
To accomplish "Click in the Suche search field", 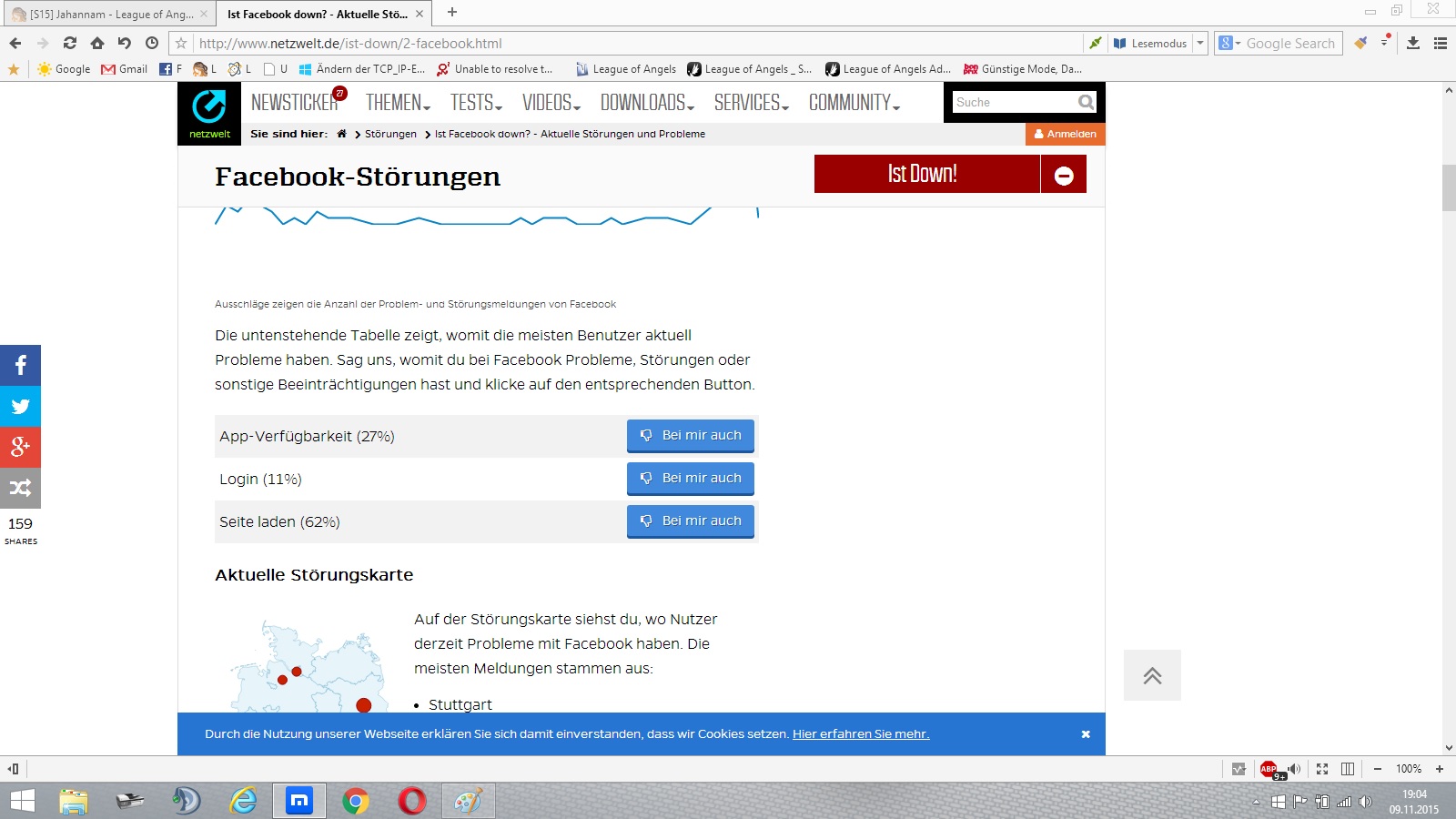I will click(x=1012, y=103).
